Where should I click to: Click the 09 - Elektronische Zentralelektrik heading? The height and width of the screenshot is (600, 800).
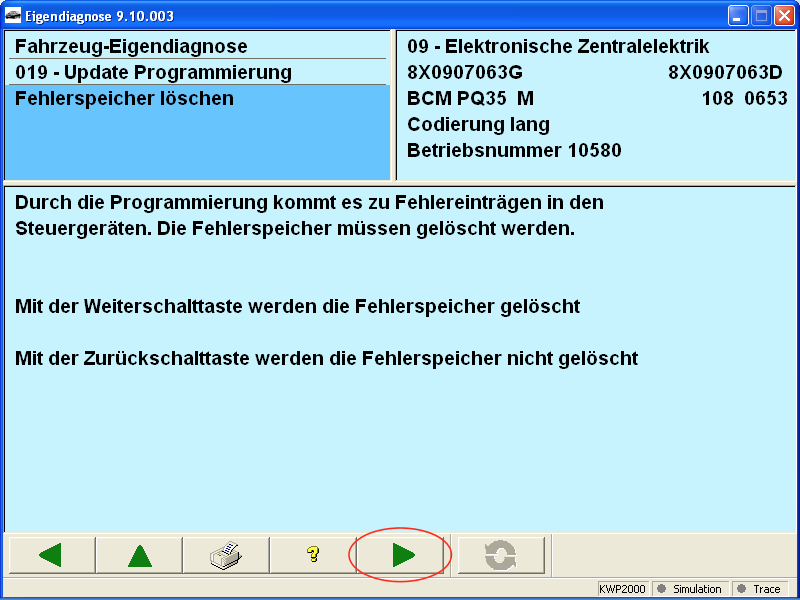click(x=558, y=46)
